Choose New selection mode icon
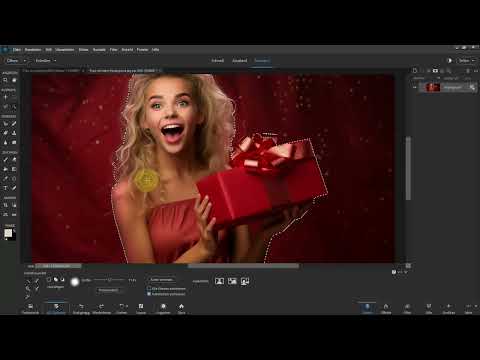The height and width of the screenshot is (360, 480). [x=49, y=280]
